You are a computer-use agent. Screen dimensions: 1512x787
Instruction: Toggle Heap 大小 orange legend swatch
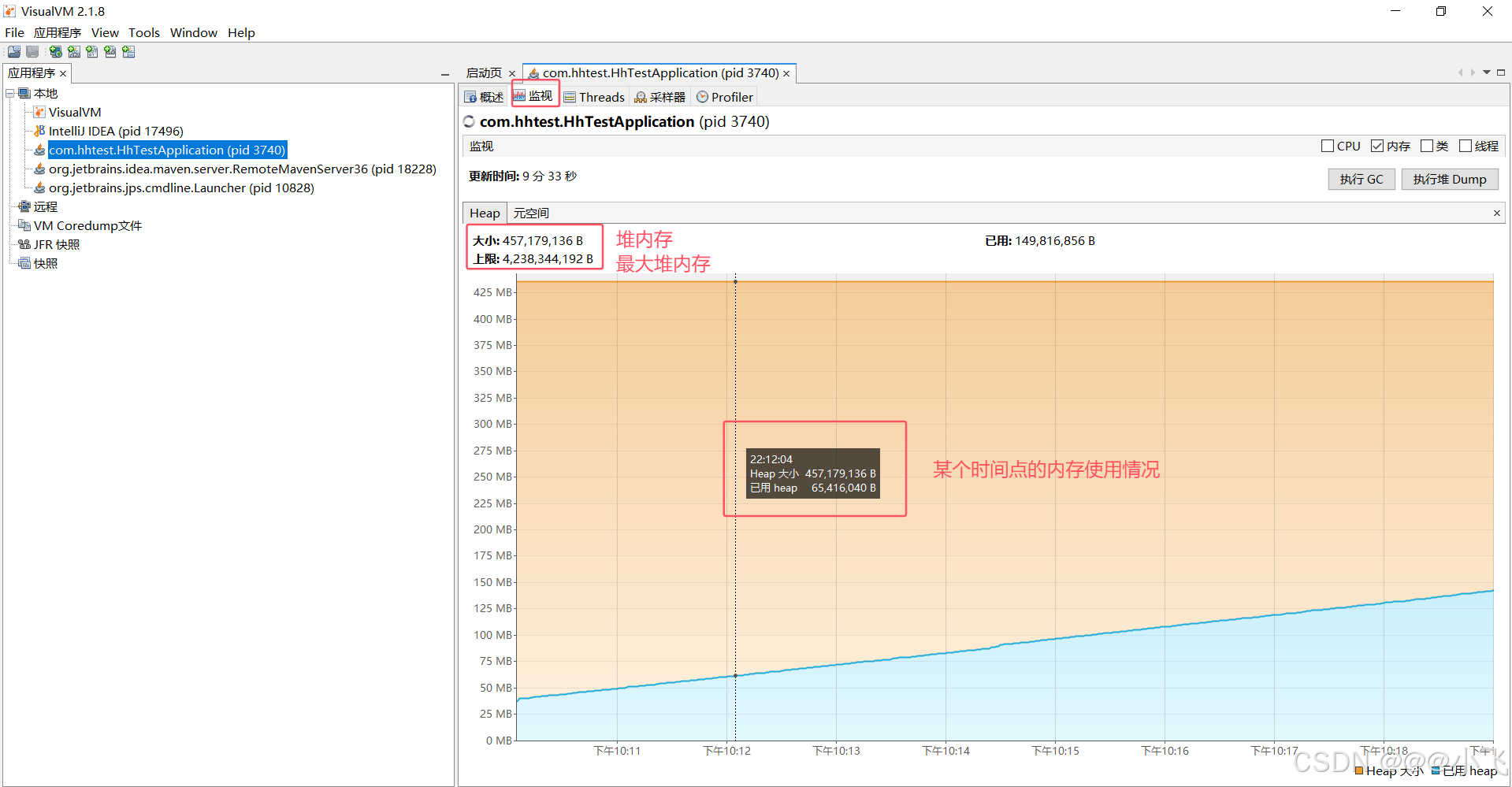[1359, 770]
